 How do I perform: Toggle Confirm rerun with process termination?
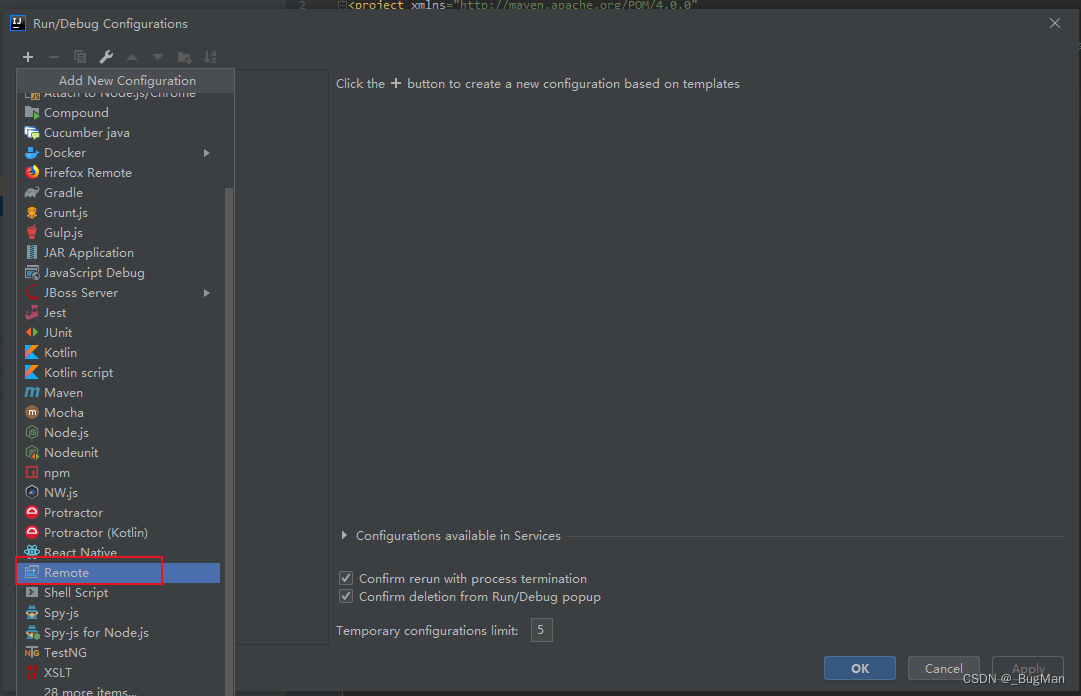(346, 578)
